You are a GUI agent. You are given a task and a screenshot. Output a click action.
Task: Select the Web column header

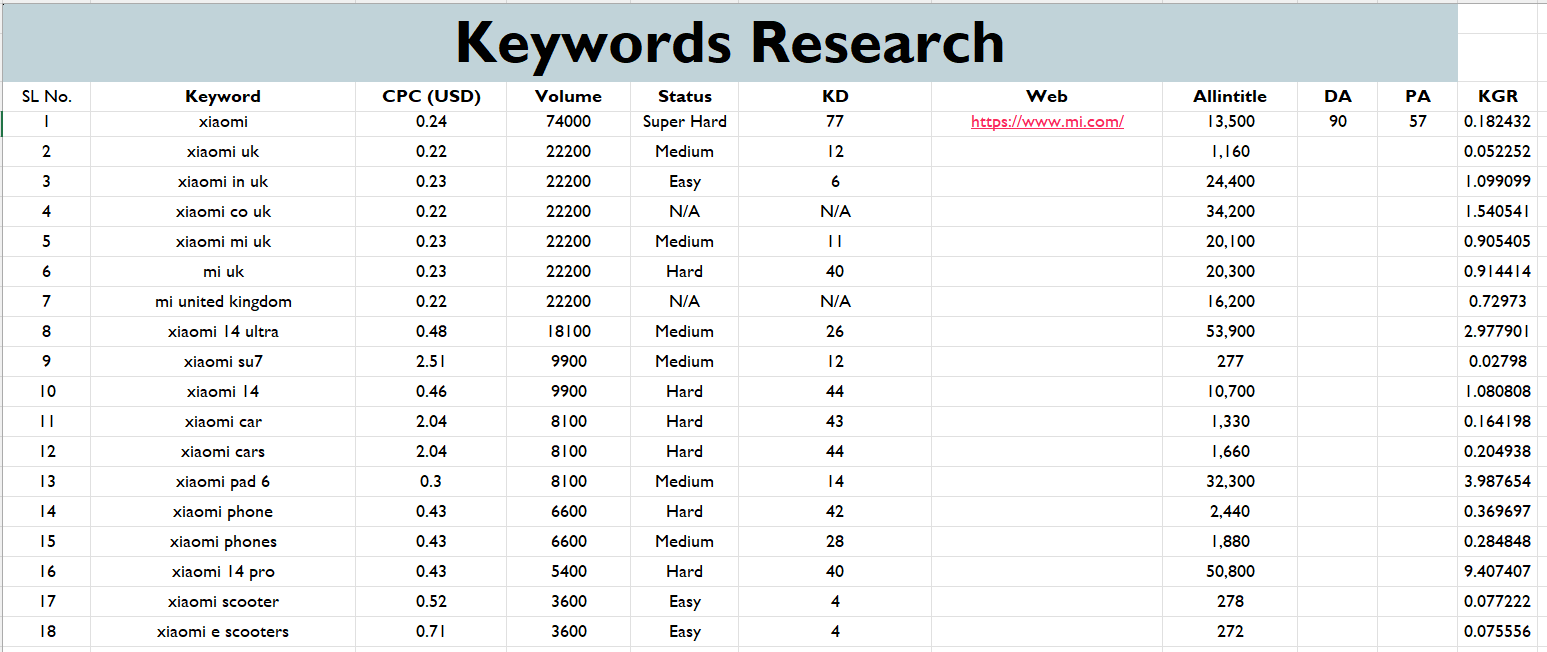tap(1047, 97)
